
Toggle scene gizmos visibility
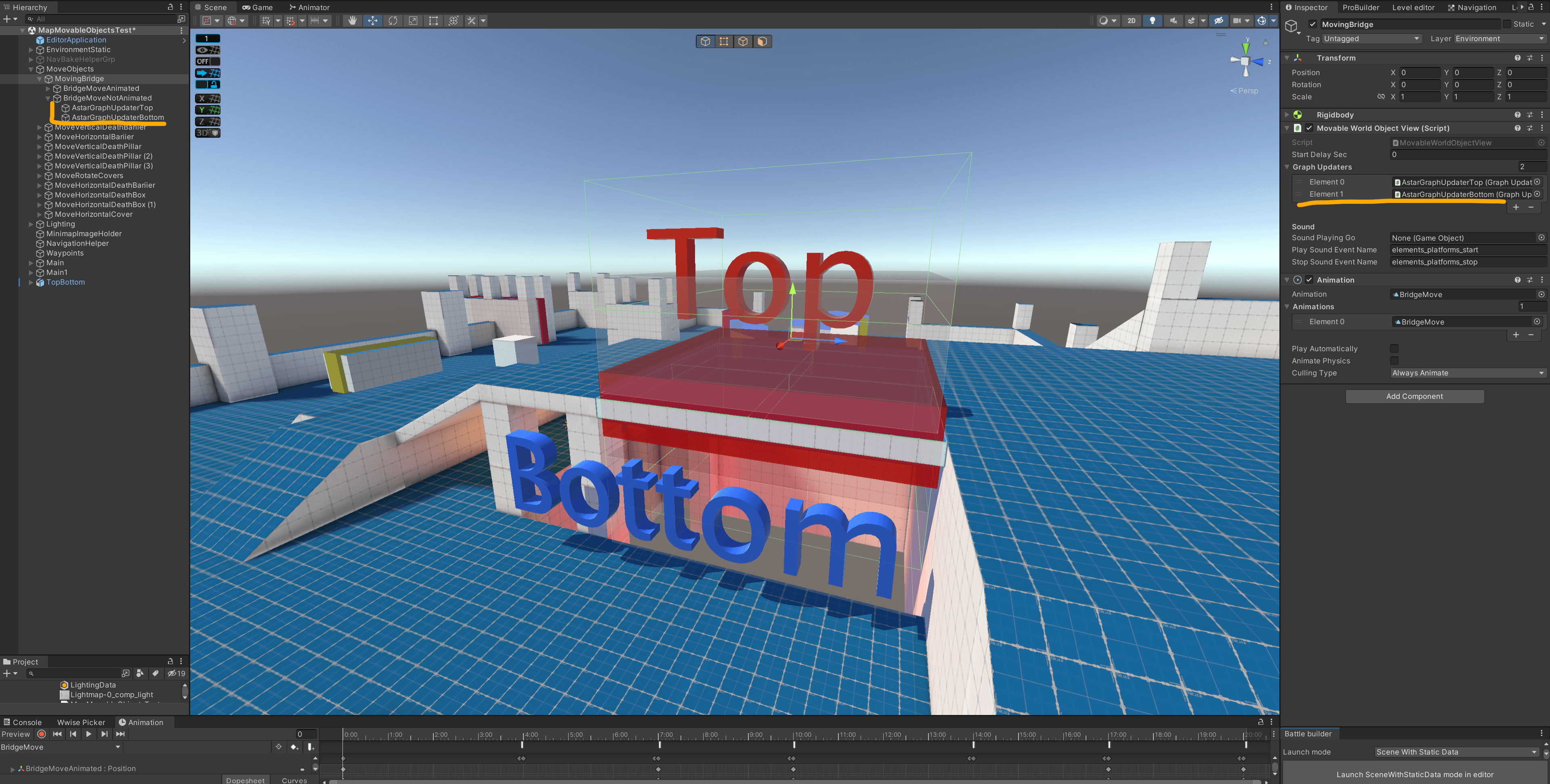point(1261,21)
